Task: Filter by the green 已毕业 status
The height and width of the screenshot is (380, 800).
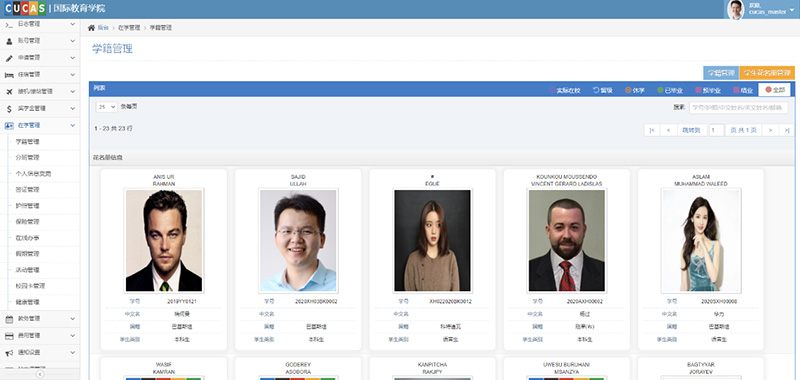Action: tap(670, 90)
